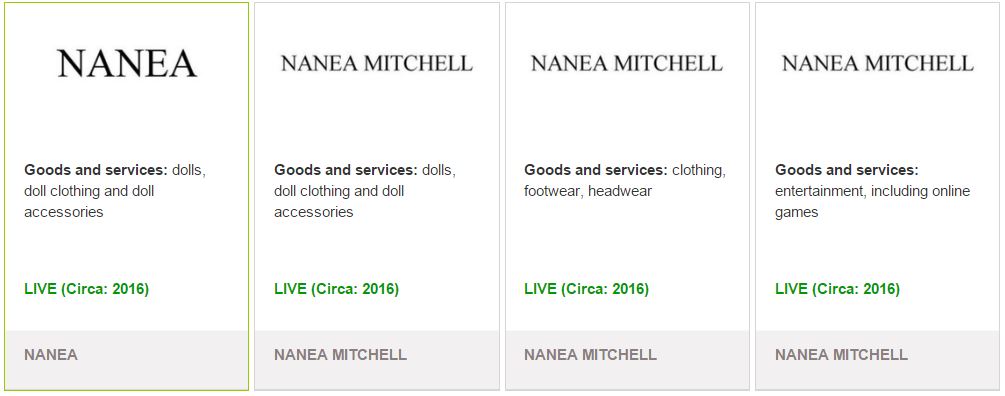The width and height of the screenshot is (1005, 396).
Task: Open NANEA MITCHELL logo on the clothing card
Action: point(627,63)
